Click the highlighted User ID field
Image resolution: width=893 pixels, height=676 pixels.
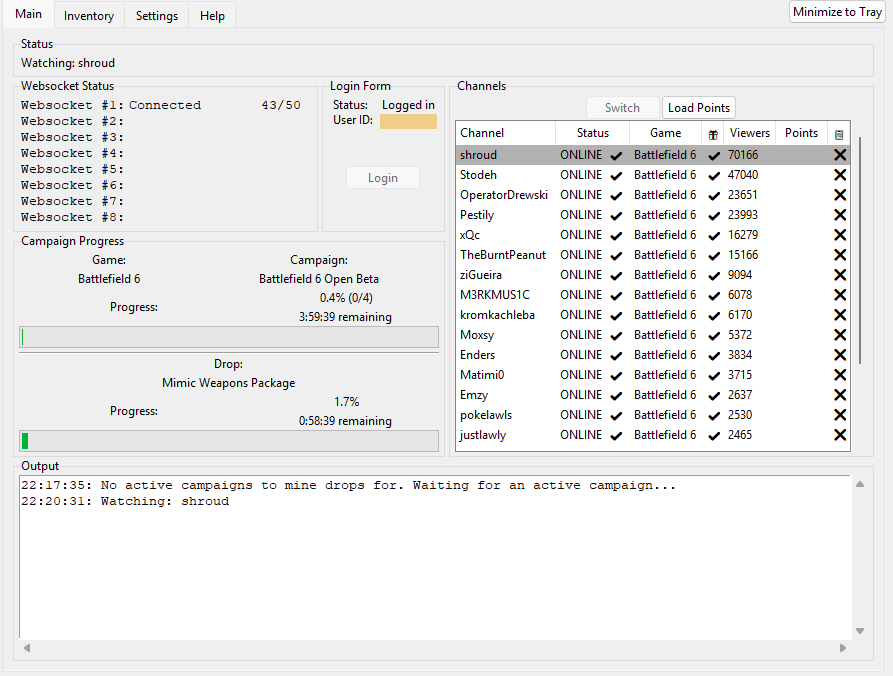click(408, 121)
